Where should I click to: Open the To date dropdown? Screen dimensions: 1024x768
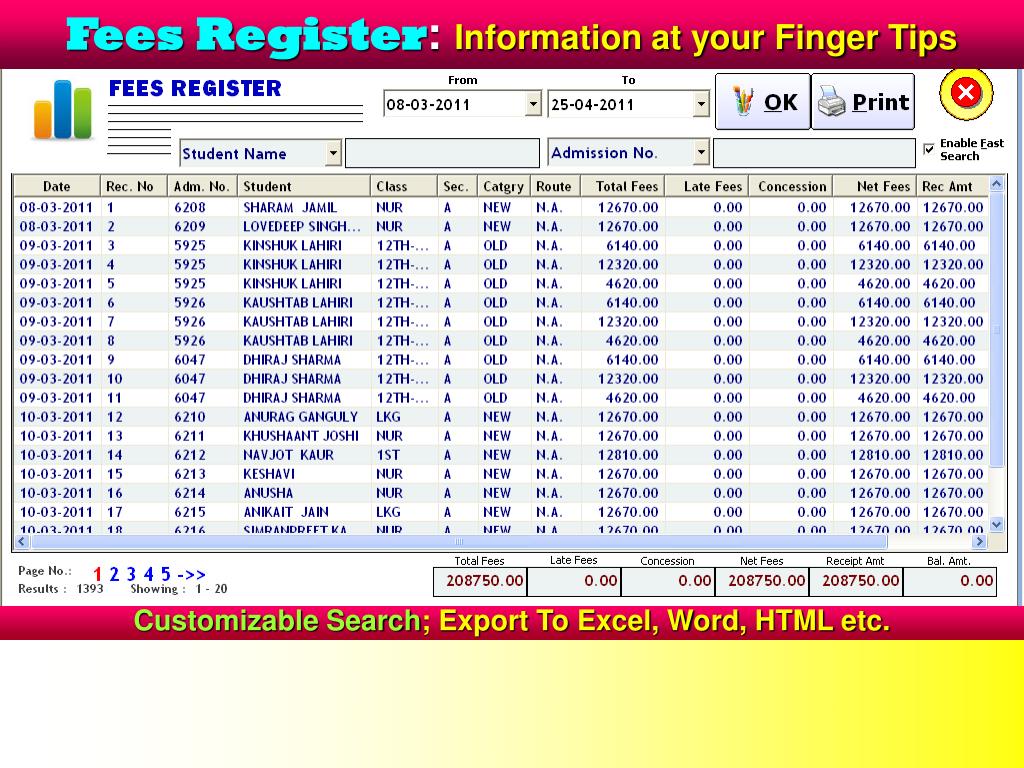coord(701,104)
